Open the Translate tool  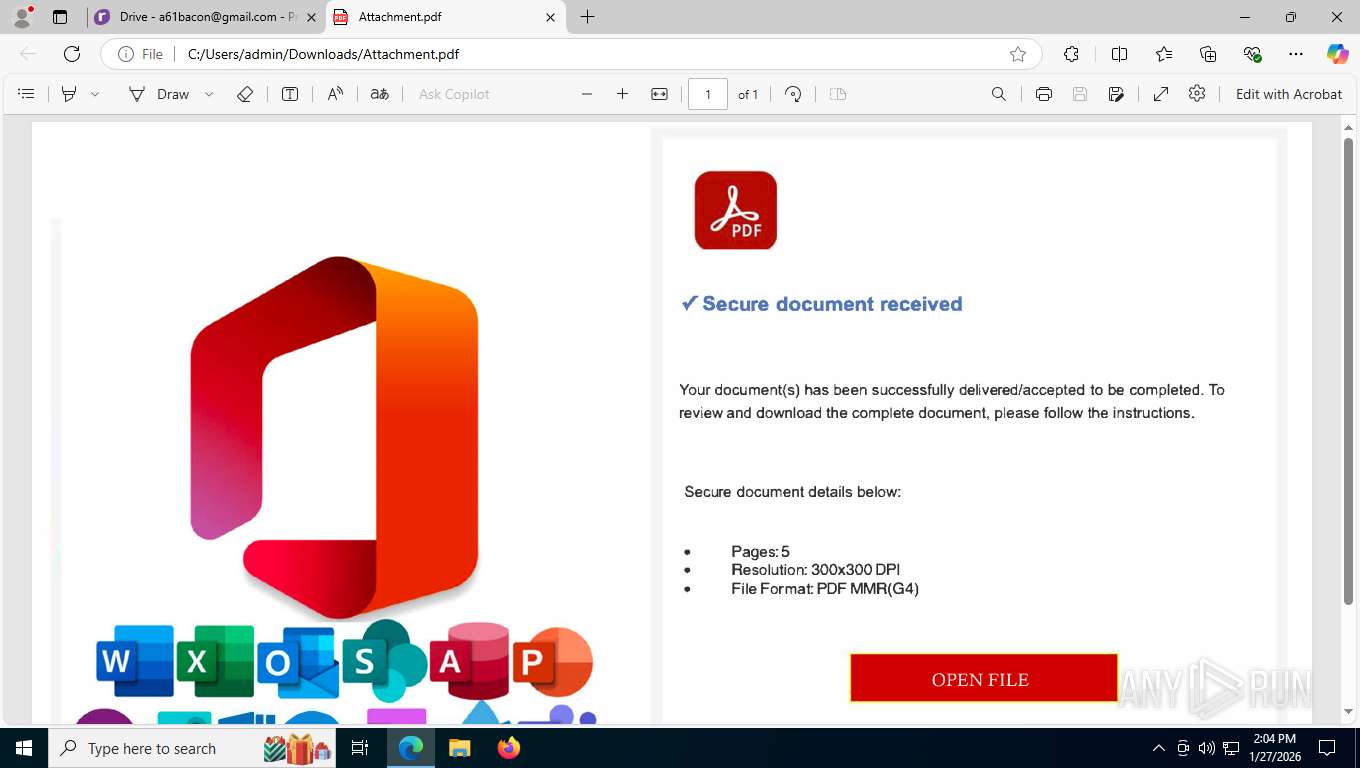380,94
